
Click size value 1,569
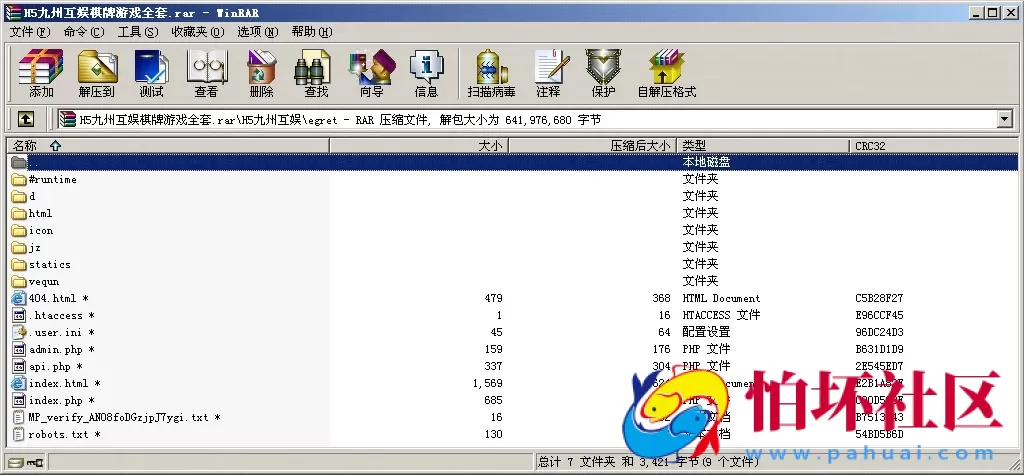point(487,384)
